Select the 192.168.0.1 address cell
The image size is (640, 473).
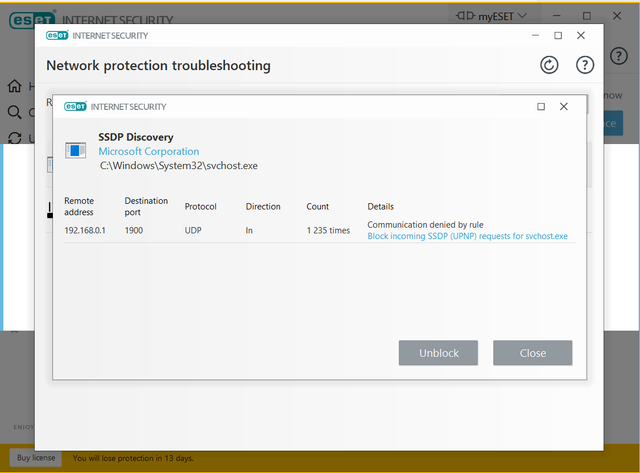(x=85, y=231)
